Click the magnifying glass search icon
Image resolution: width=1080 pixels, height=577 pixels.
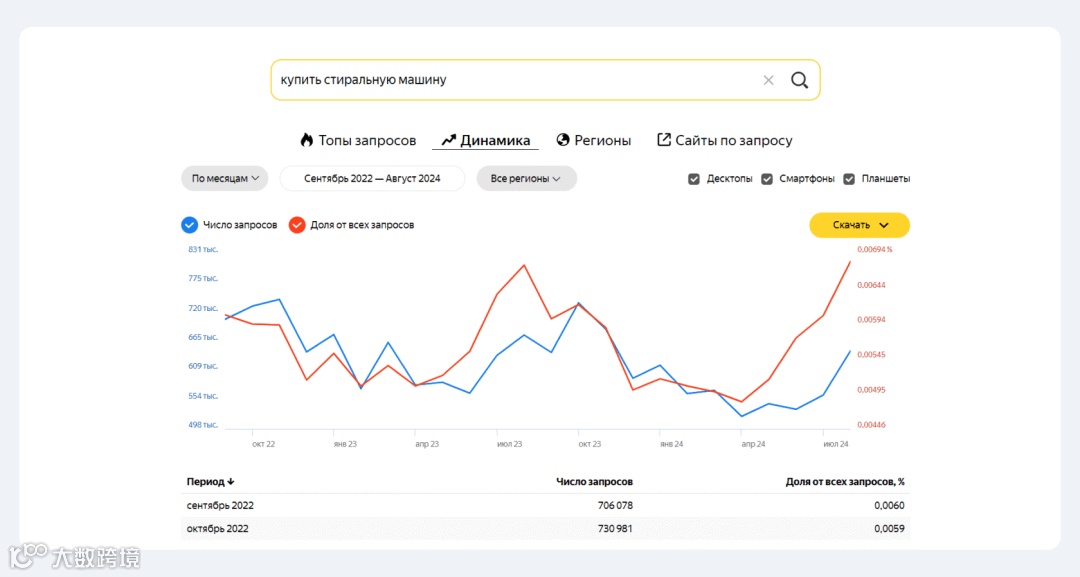coord(799,80)
